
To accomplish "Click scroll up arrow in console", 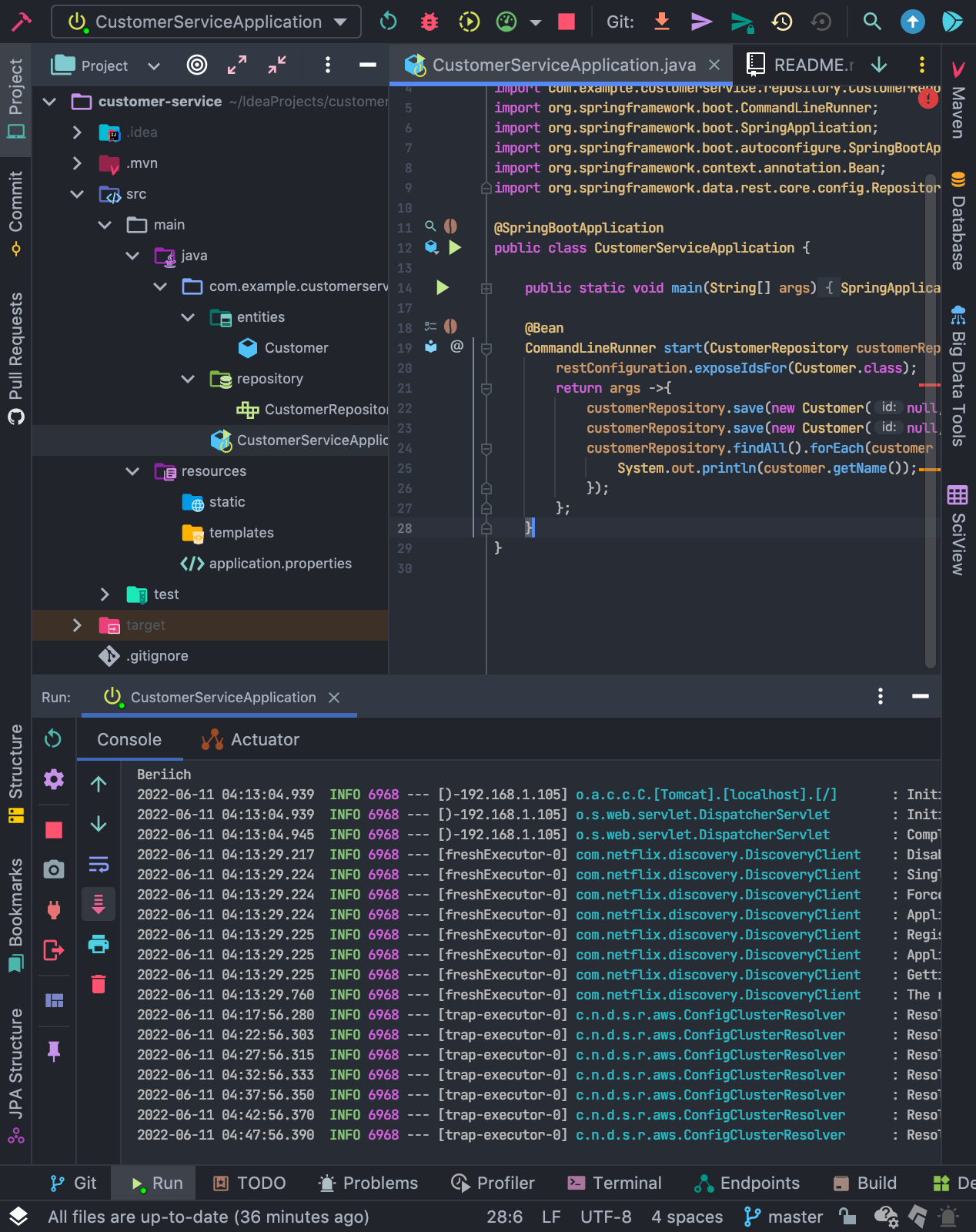I will coord(99,784).
